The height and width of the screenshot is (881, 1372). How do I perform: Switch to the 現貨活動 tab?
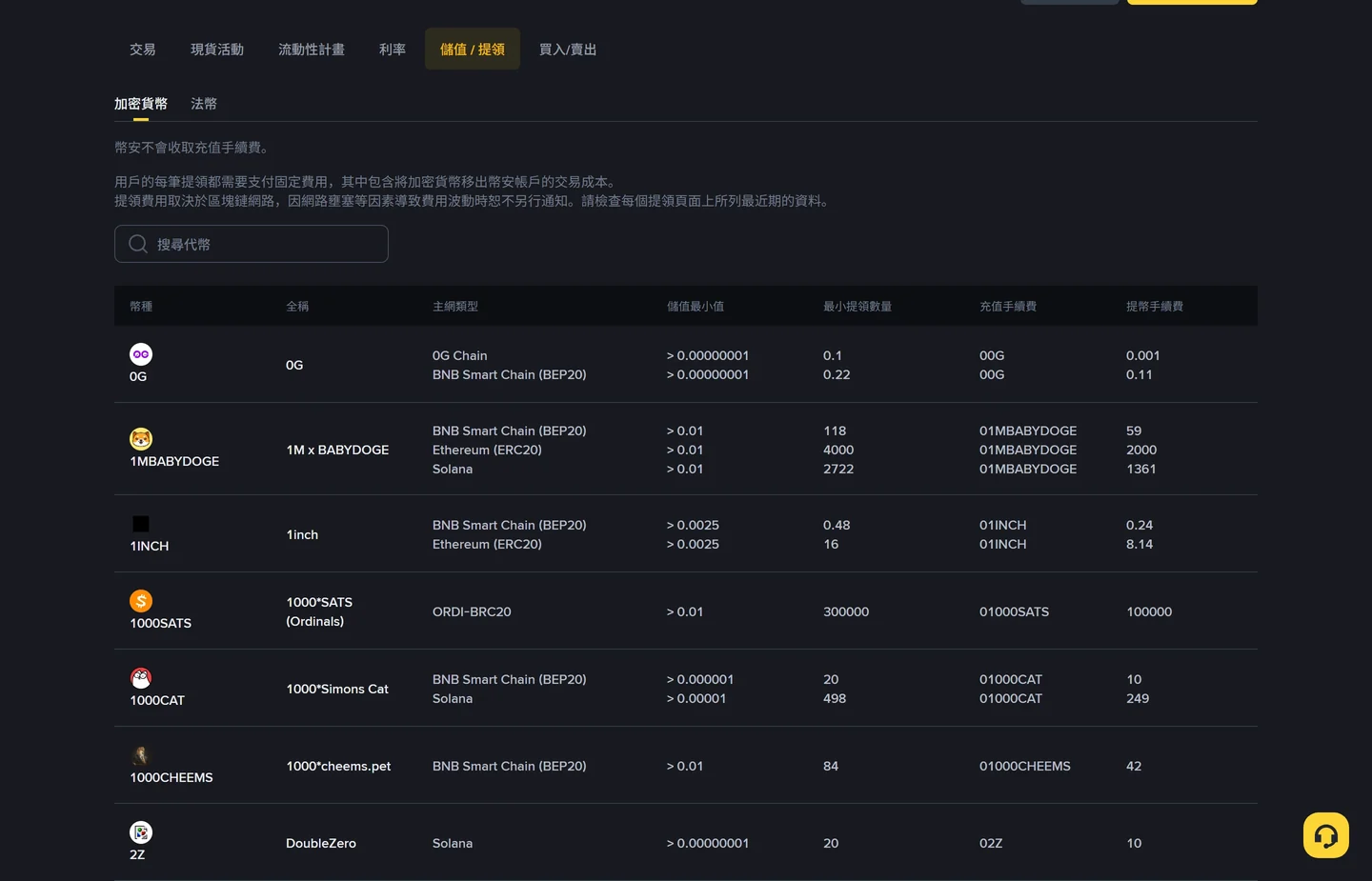[x=217, y=50]
